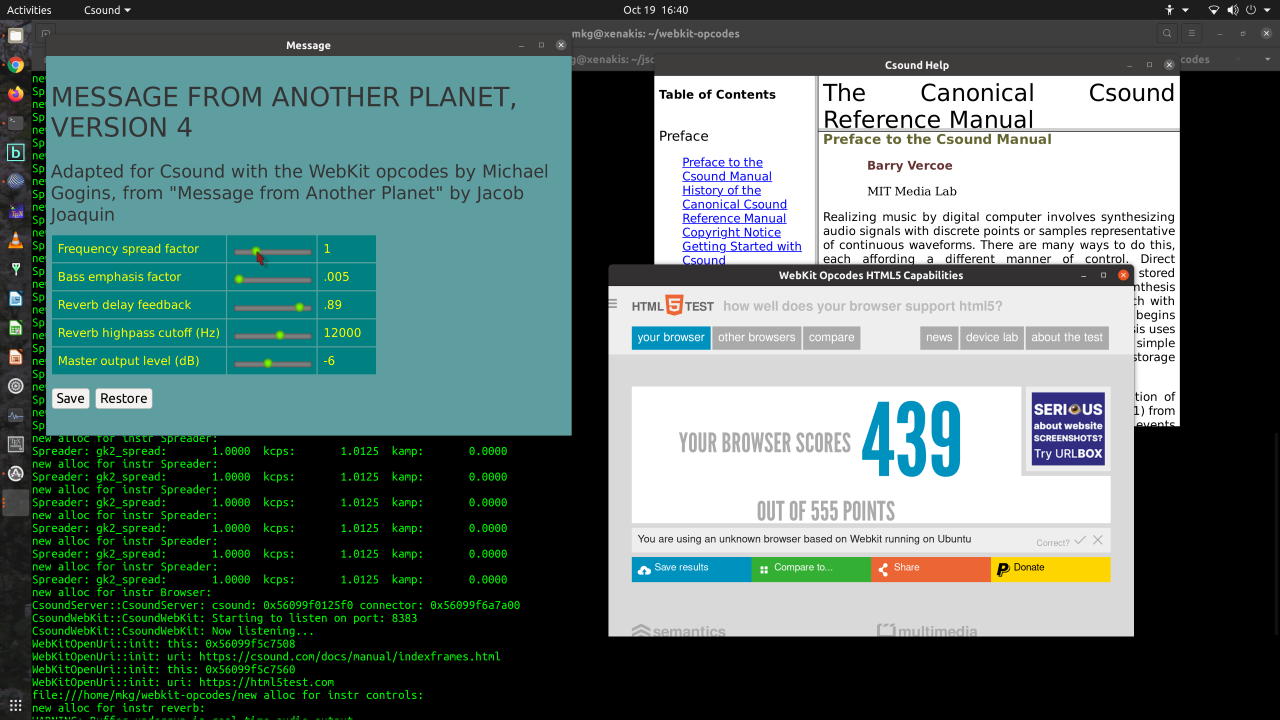The height and width of the screenshot is (720, 1280).
Task: Confirm browser identification with the checkmark
Action: pyautogui.click(x=1080, y=540)
